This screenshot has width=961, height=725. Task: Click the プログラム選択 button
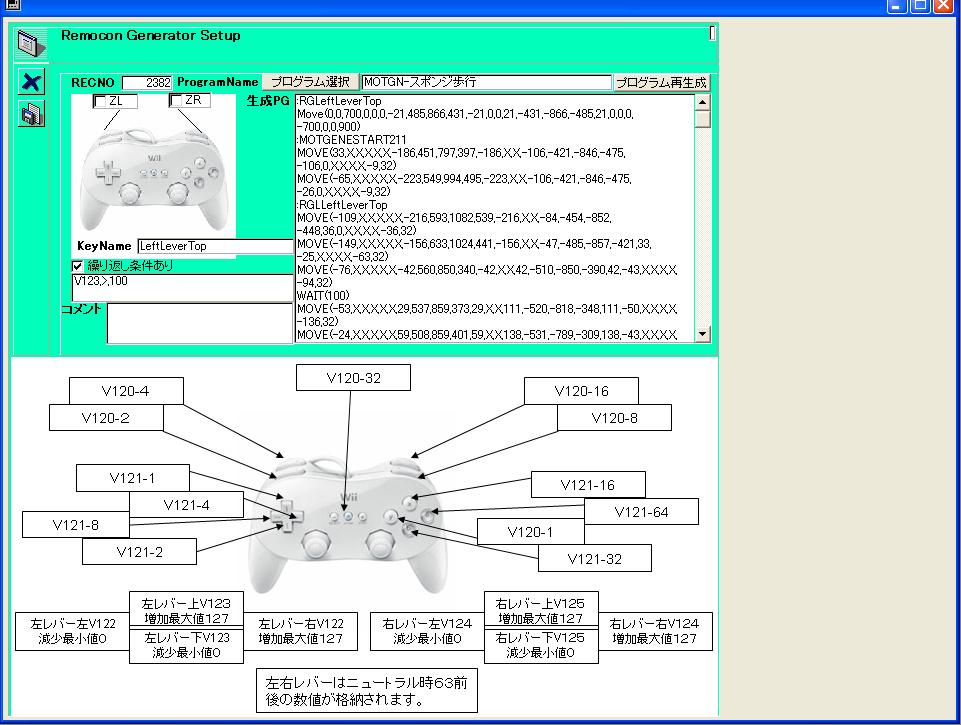pos(310,82)
